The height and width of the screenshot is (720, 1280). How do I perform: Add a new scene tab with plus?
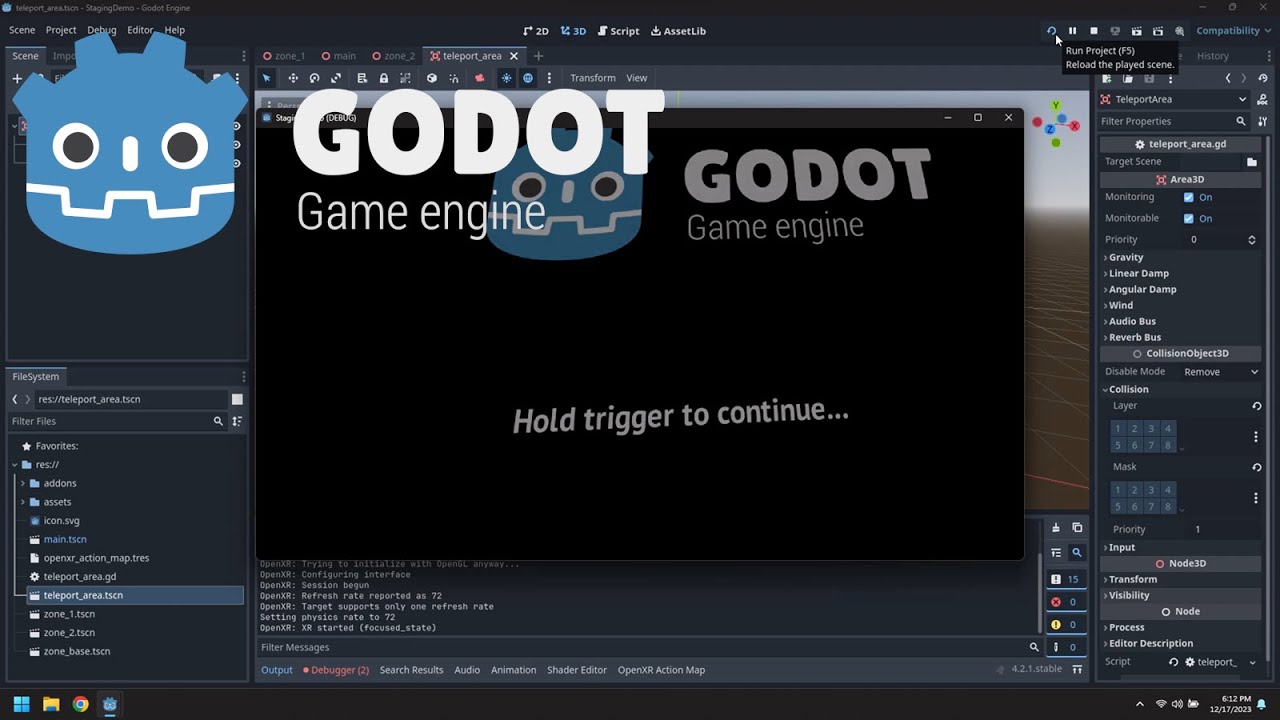[538, 56]
